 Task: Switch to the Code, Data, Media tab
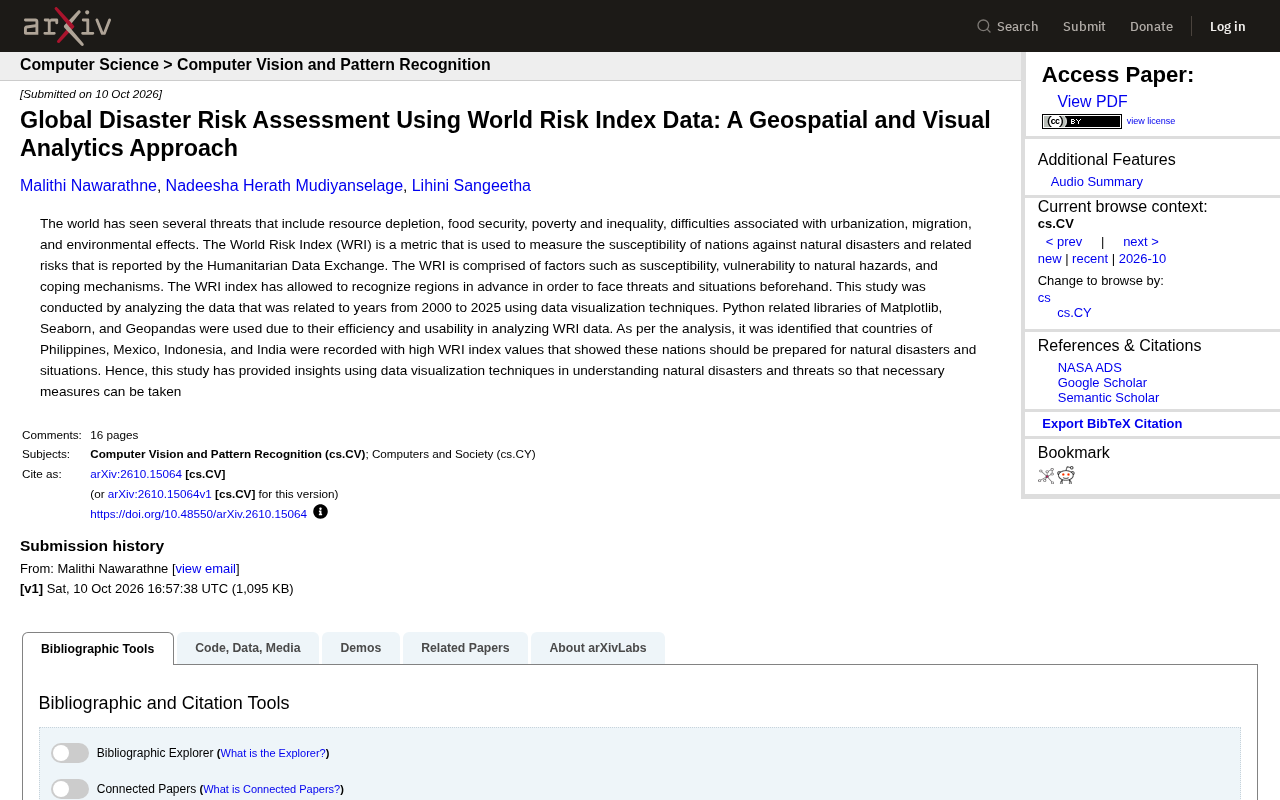[248, 648]
